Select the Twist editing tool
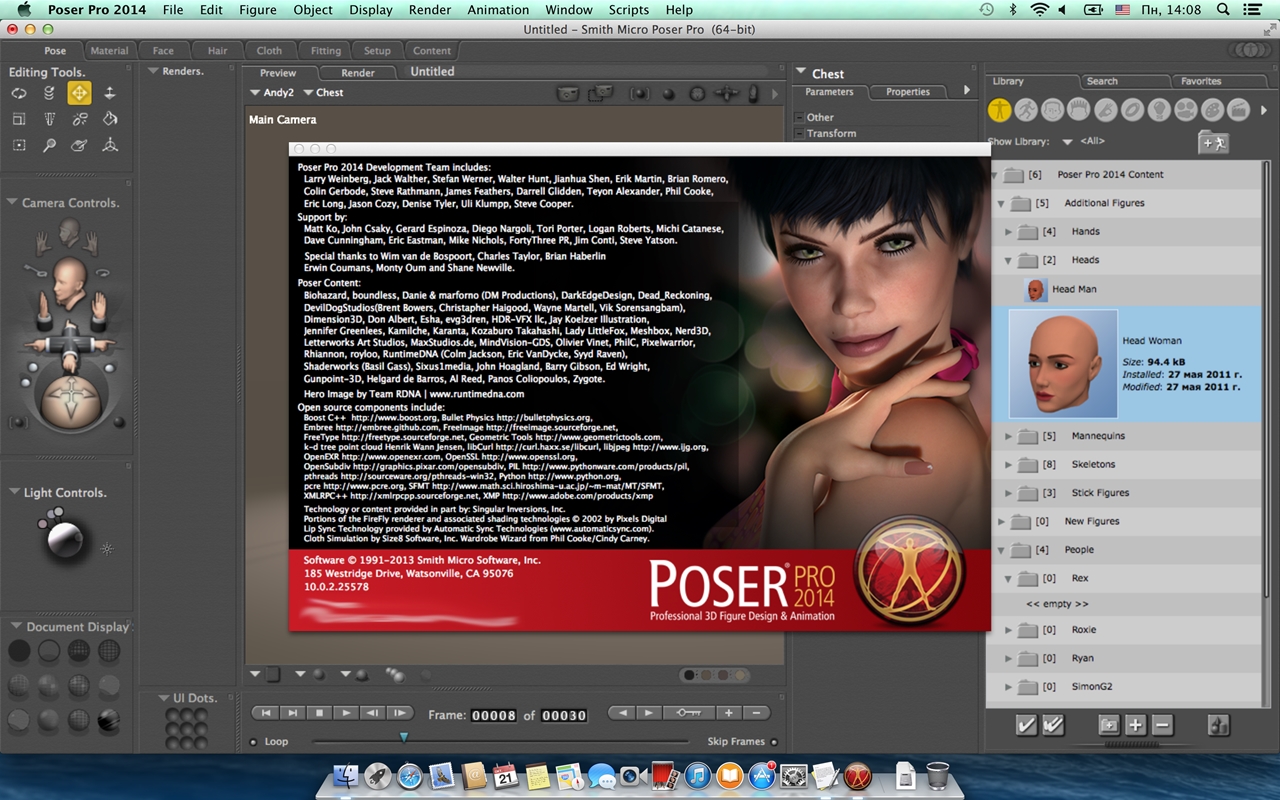The height and width of the screenshot is (800, 1280). [x=49, y=93]
